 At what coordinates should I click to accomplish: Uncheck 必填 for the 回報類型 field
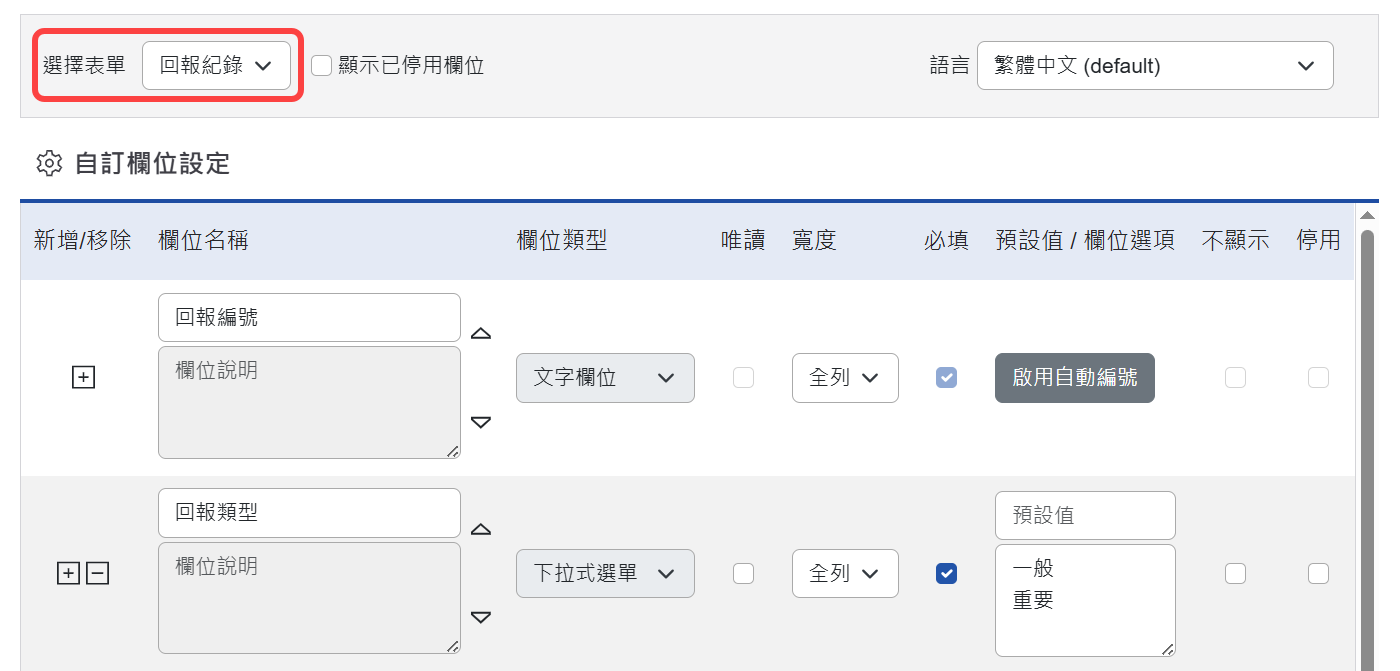[946, 573]
